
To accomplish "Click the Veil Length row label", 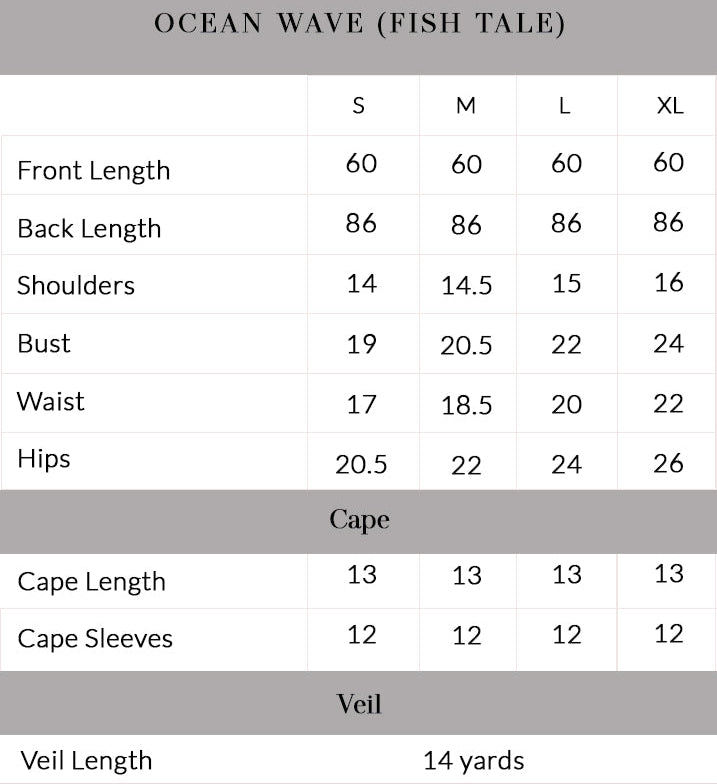I will (86, 760).
